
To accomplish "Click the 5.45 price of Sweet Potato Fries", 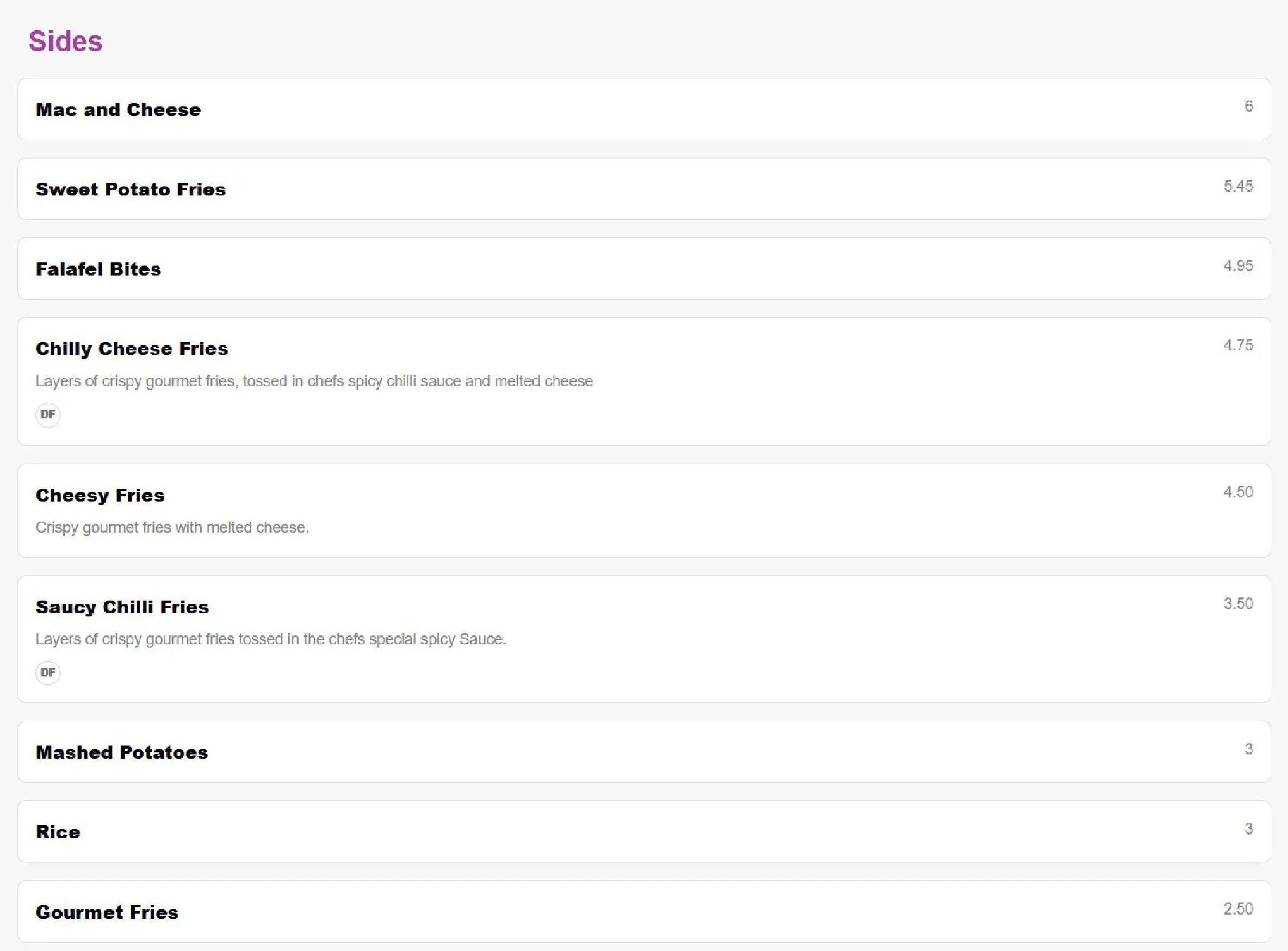I will pos(1238,186).
